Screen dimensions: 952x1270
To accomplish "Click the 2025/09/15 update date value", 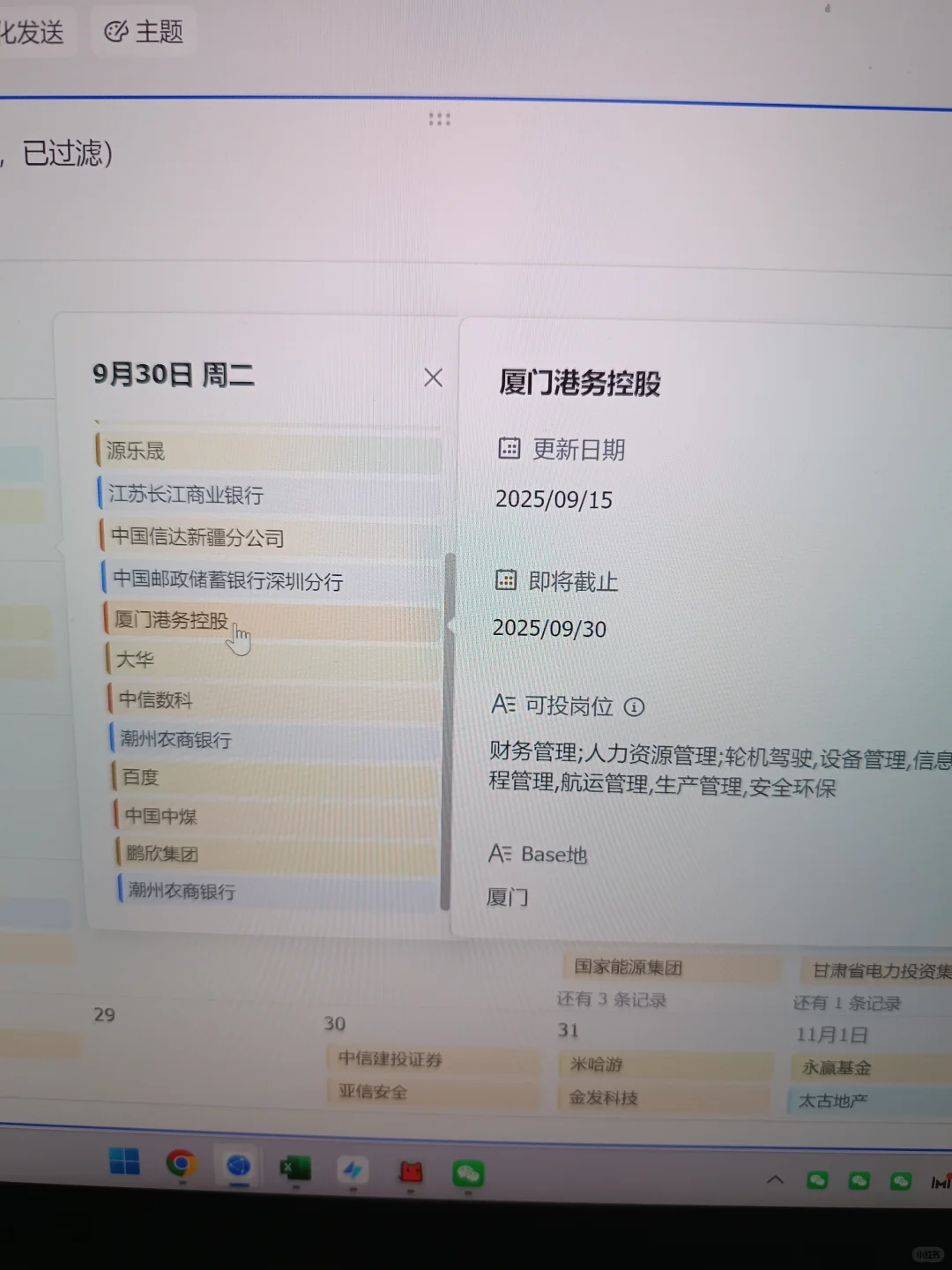I will (554, 499).
